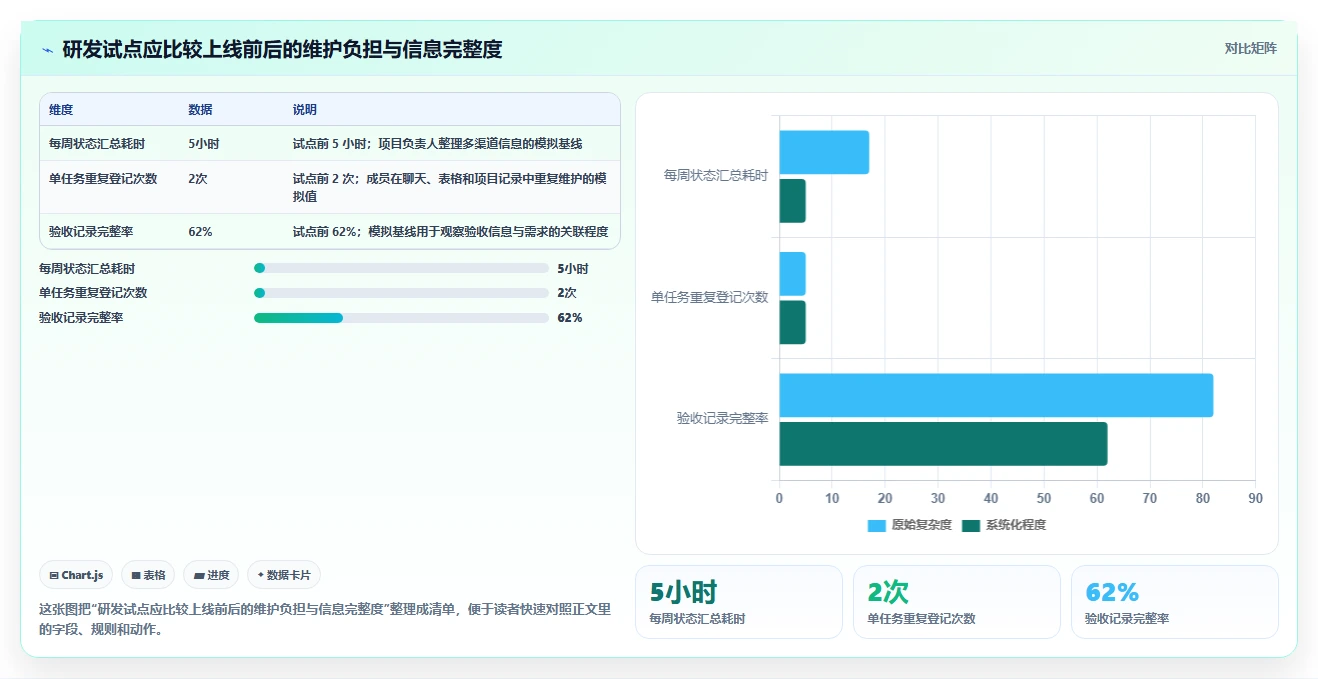Click the caption paragraph starting 这张图把
This screenshot has width=1318, height=679.
click(x=325, y=619)
